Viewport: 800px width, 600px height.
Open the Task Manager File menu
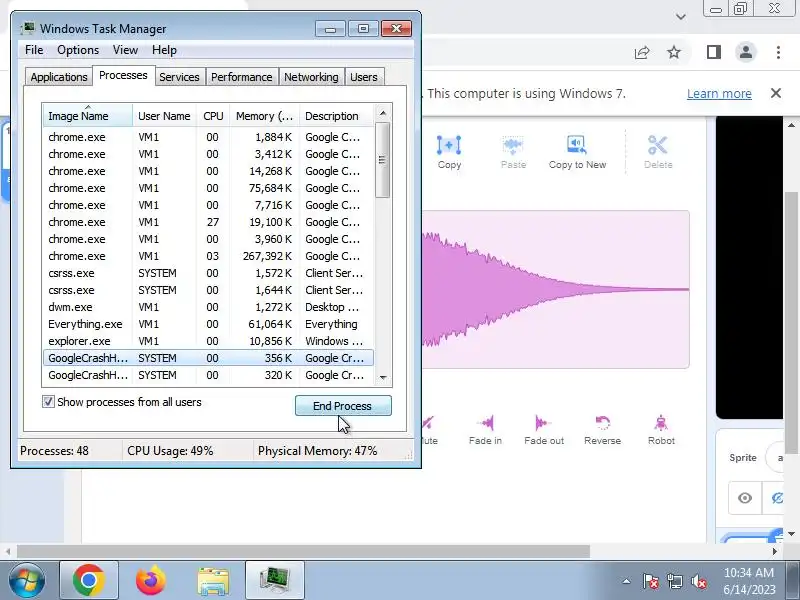[x=34, y=50]
